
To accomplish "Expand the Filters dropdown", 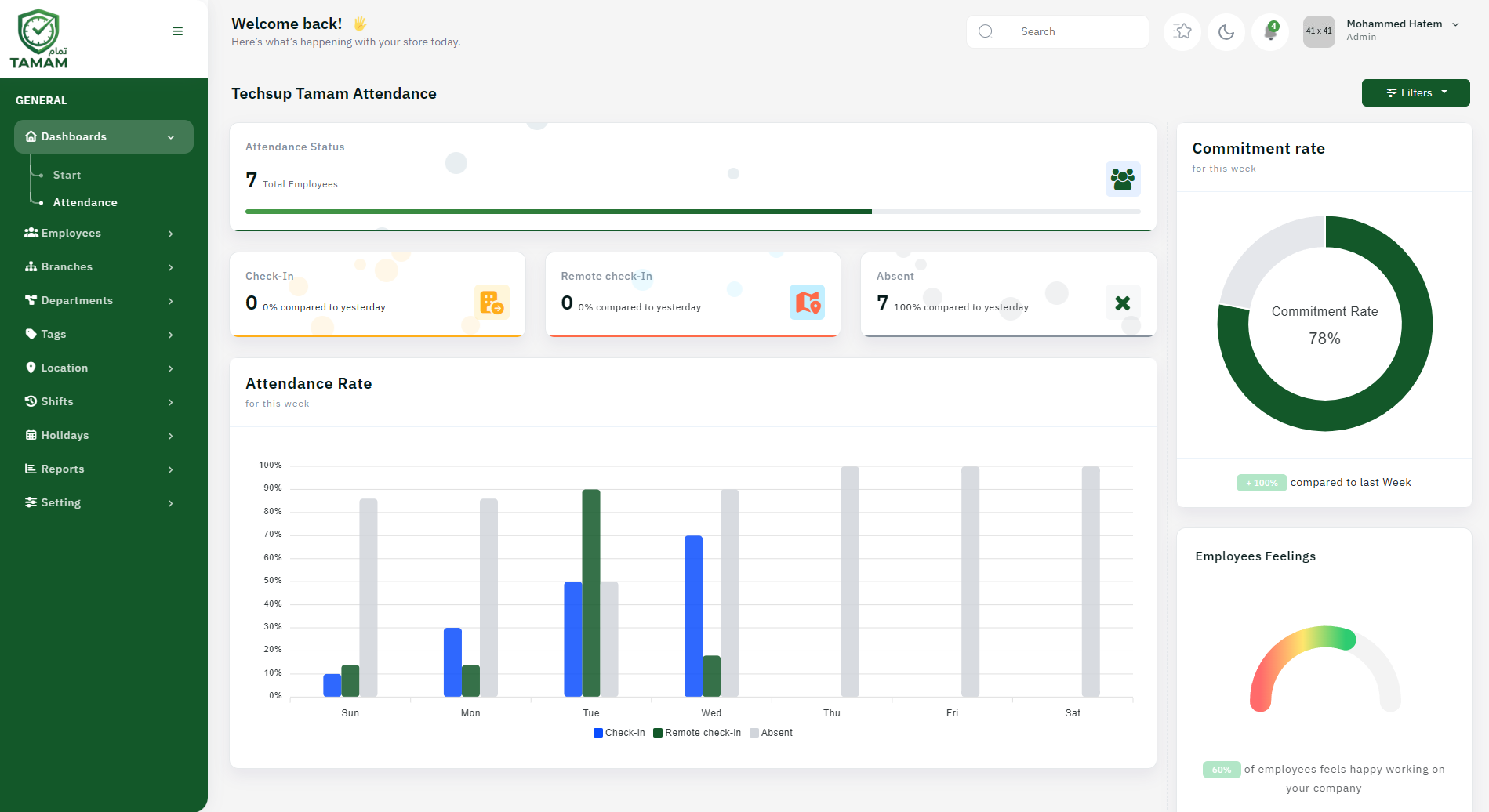I will (1415, 92).
